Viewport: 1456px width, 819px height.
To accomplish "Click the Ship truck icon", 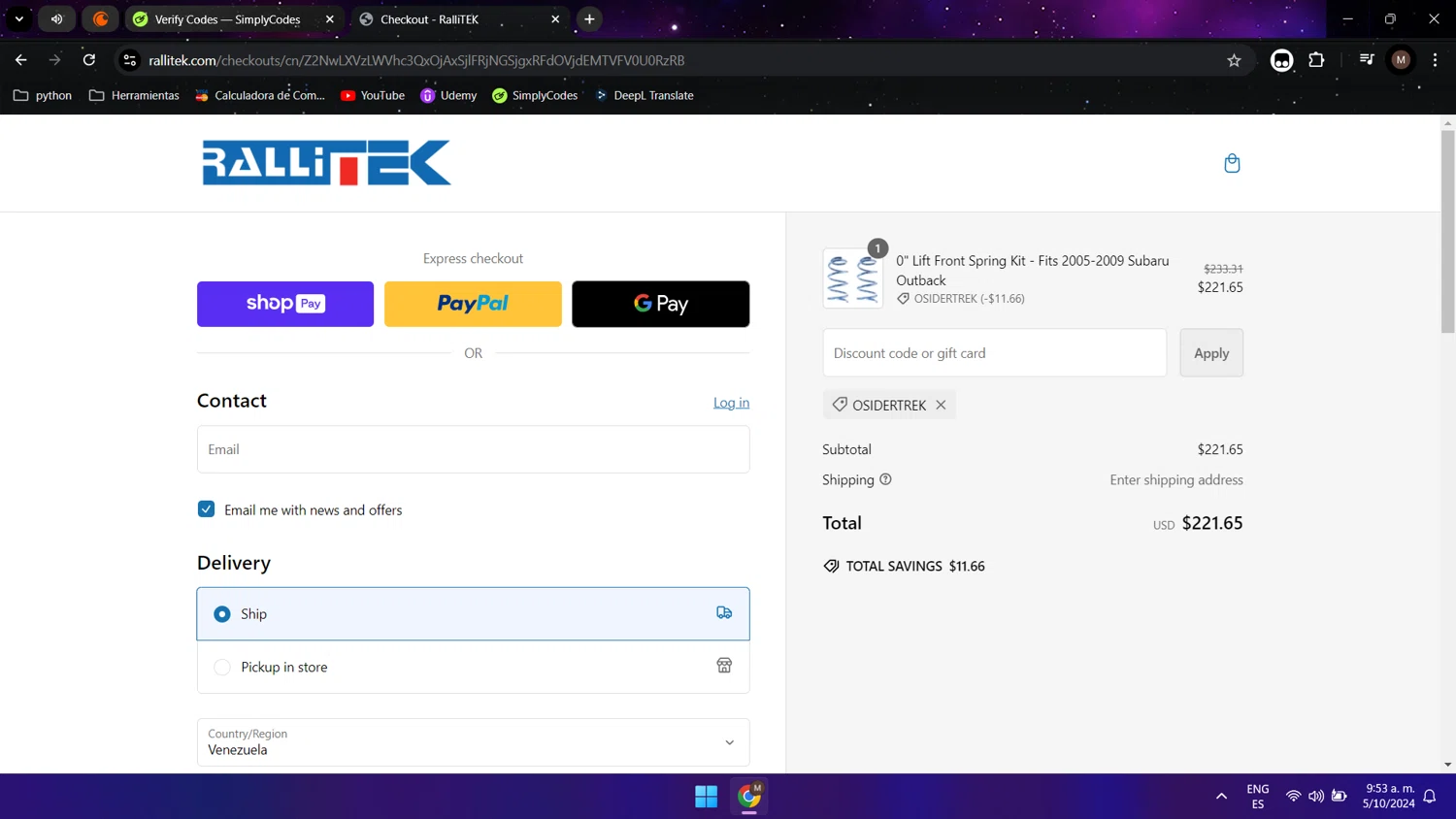I will click(x=724, y=613).
